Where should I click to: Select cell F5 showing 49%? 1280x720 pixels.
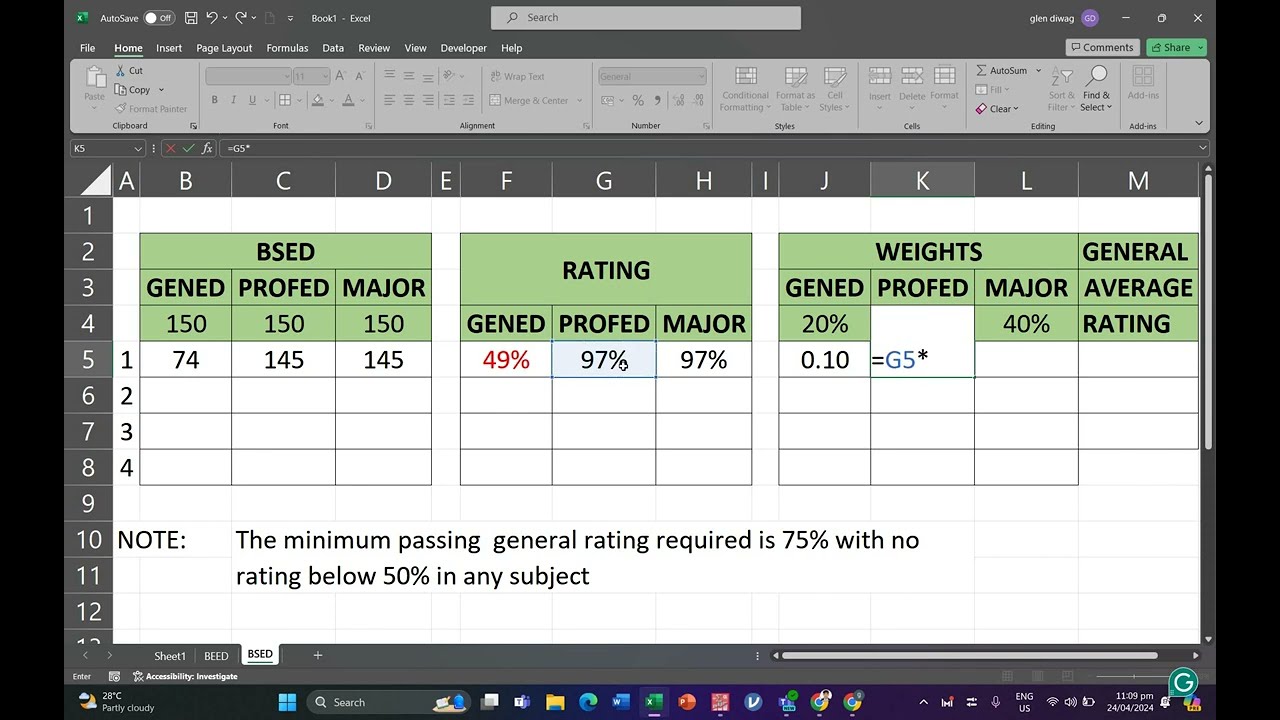click(x=506, y=360)
